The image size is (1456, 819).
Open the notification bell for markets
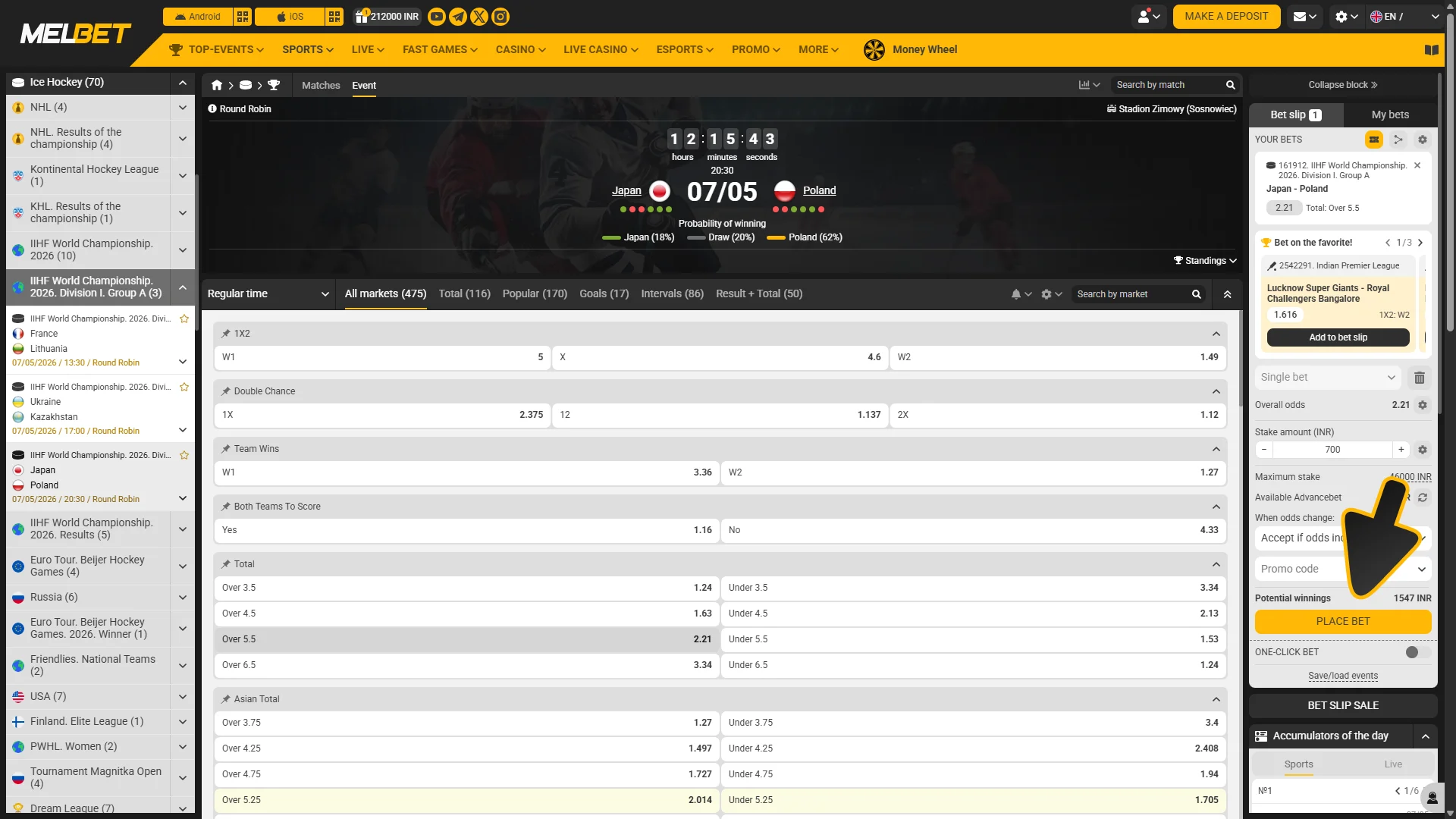coord(1021,294)
